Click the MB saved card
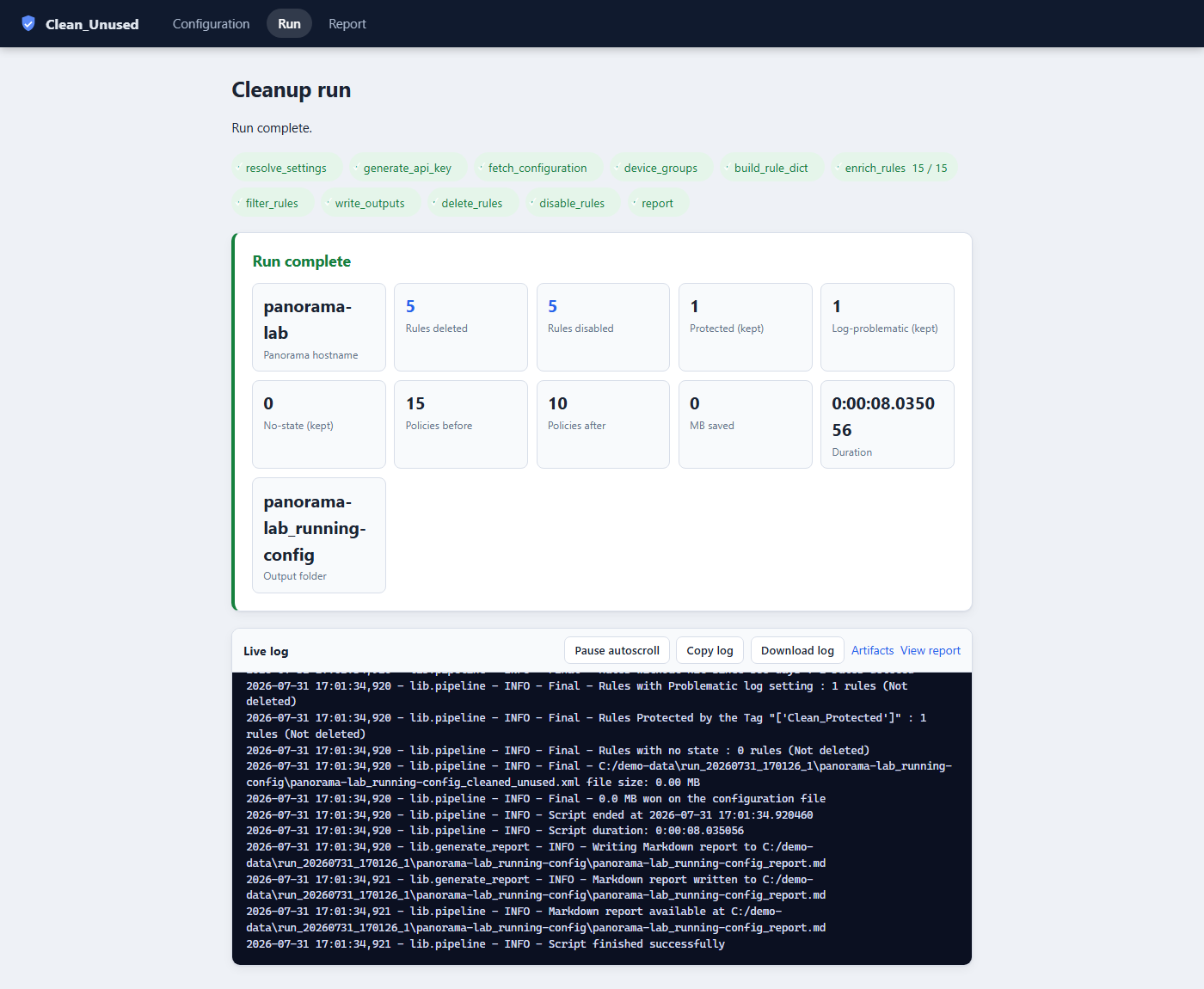The width and height of the screenshot is (1204, 989). pos(746,425)
